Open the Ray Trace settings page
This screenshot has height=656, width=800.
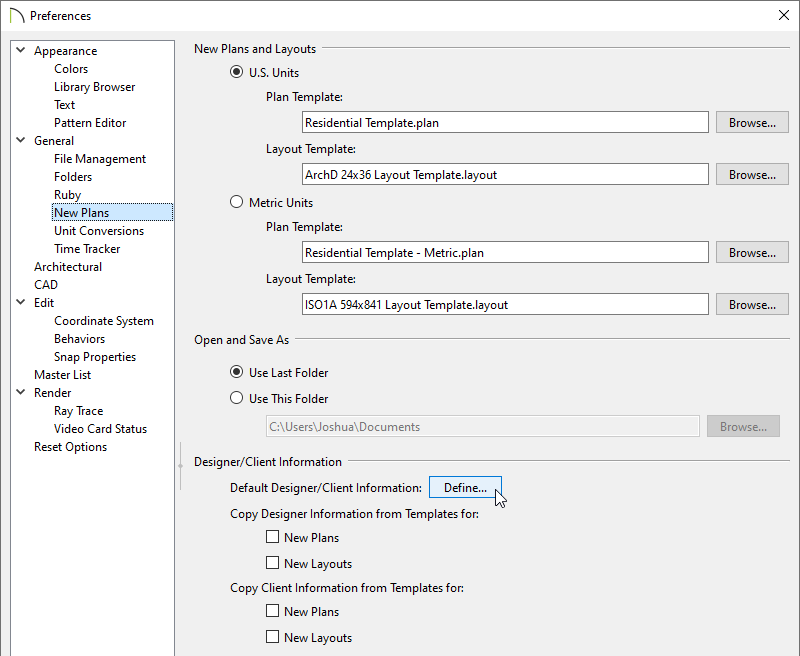(79, 411)
